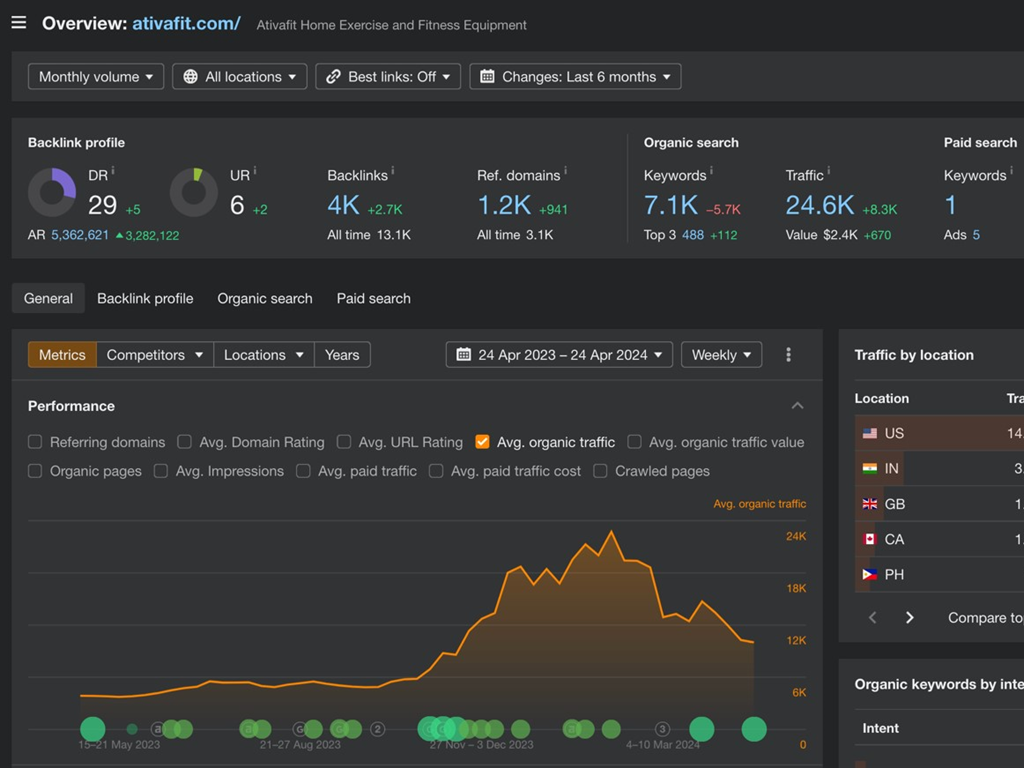Open the 4K backlinks value
1024x768 pixels.
(x=344, y=206)
